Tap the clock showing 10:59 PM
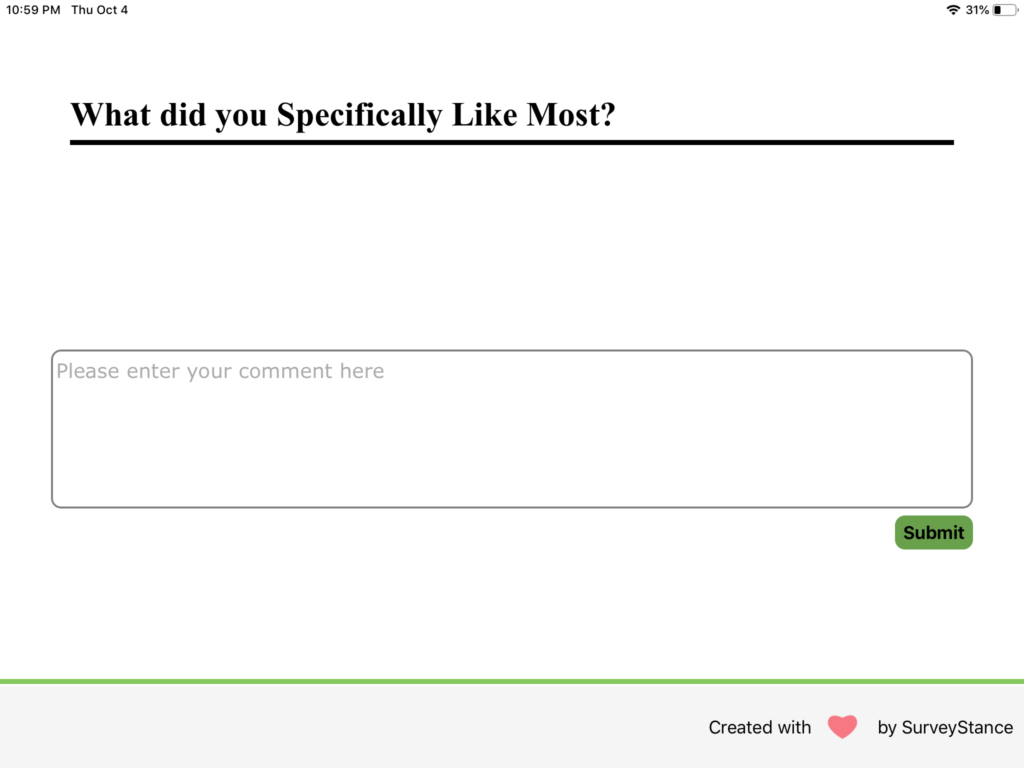The image size is (1024, 768). click(x=32, y=10)
